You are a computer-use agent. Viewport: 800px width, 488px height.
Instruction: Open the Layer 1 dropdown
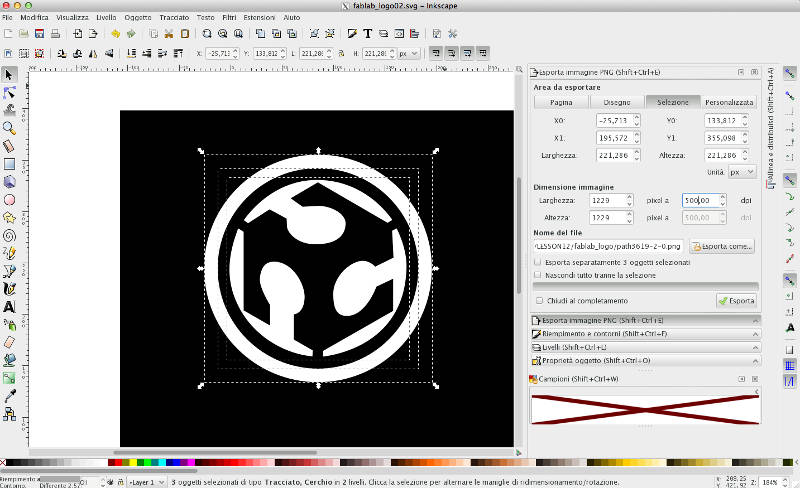coord(146,482)
